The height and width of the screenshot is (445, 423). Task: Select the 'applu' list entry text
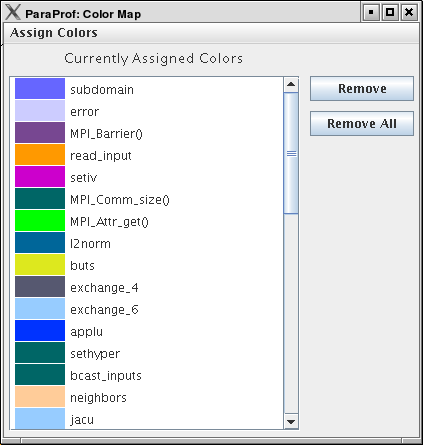click(86, 332)
